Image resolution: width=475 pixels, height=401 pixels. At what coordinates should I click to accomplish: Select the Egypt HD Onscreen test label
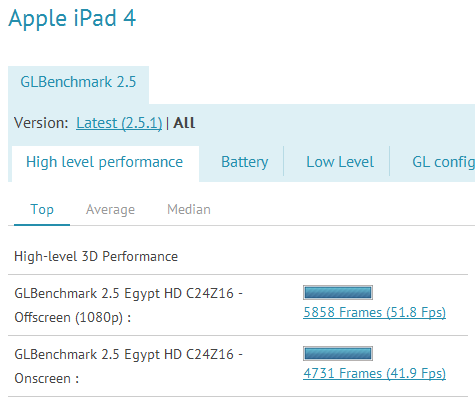coord(128,366)
